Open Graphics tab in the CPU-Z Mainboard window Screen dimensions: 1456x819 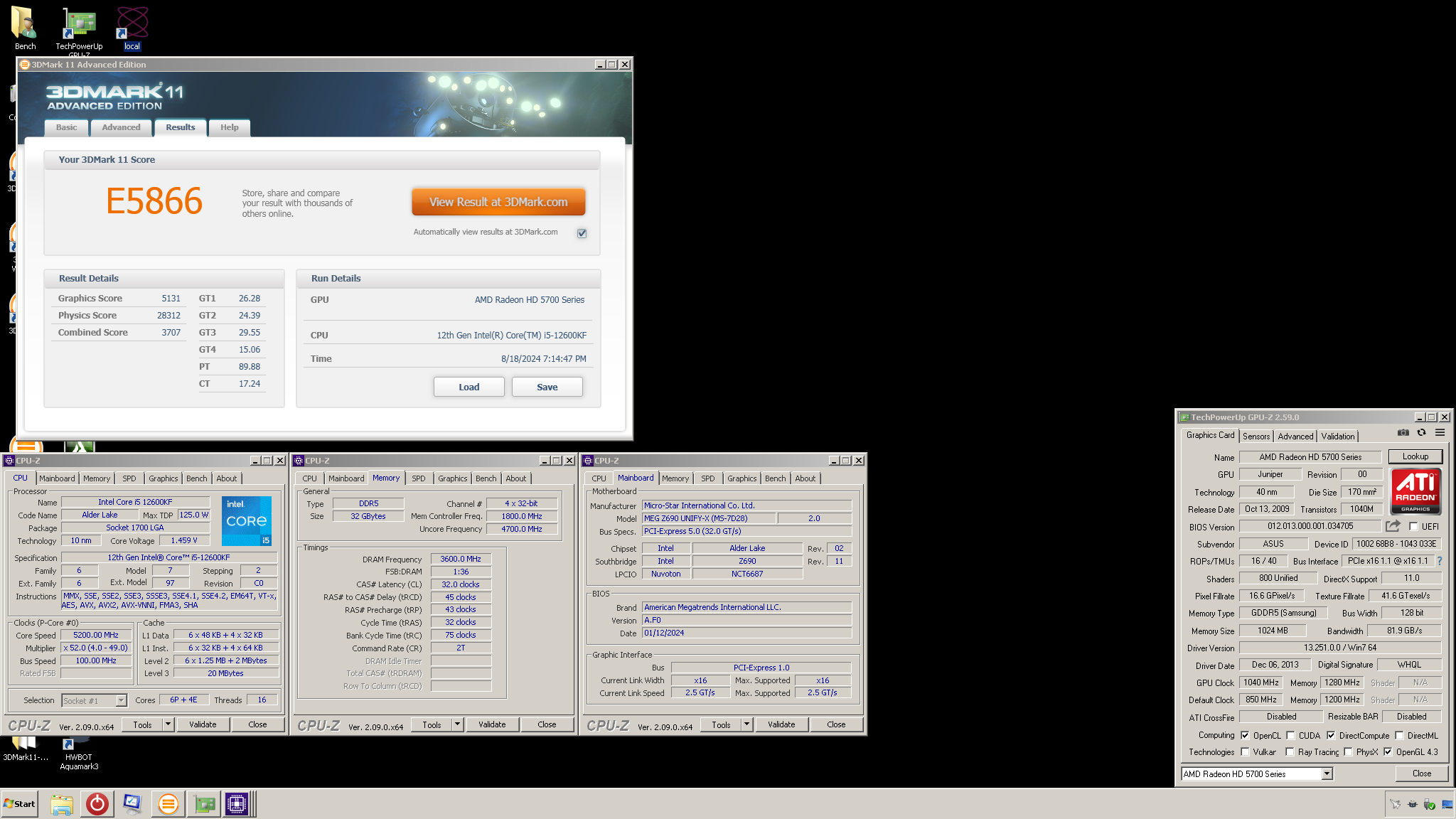[x=742, y=478]
